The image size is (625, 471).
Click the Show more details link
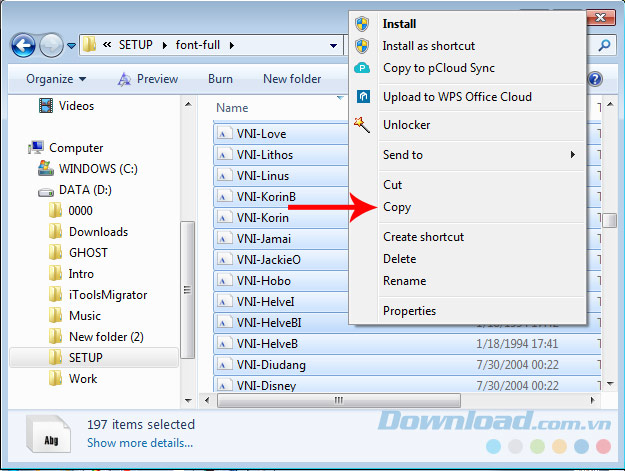click(139, 443)
